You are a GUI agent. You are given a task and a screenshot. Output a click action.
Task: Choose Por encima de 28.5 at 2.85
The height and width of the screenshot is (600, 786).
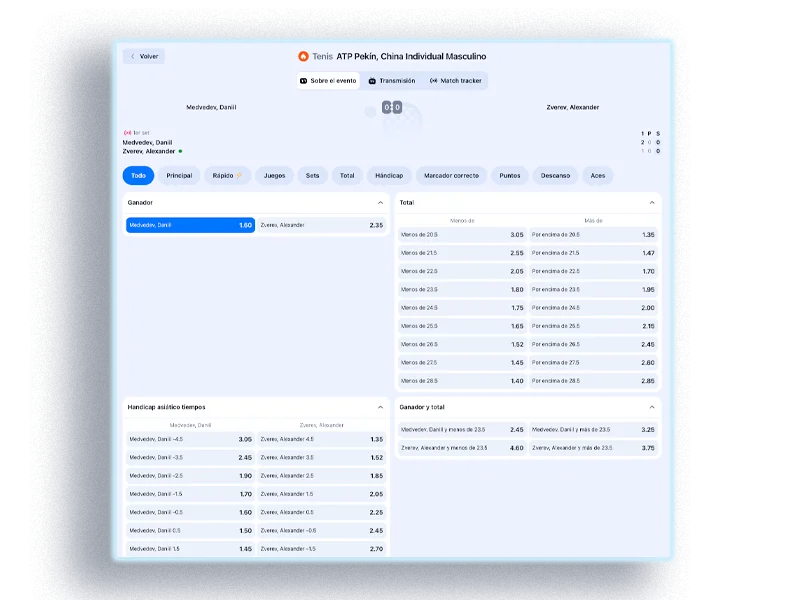coord(593,381)
